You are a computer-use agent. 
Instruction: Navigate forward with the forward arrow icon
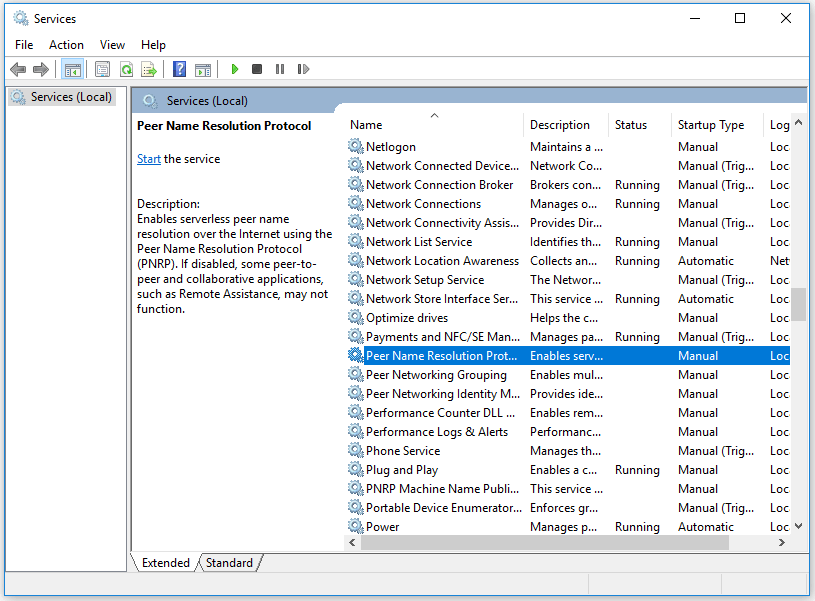coord(39,68)
